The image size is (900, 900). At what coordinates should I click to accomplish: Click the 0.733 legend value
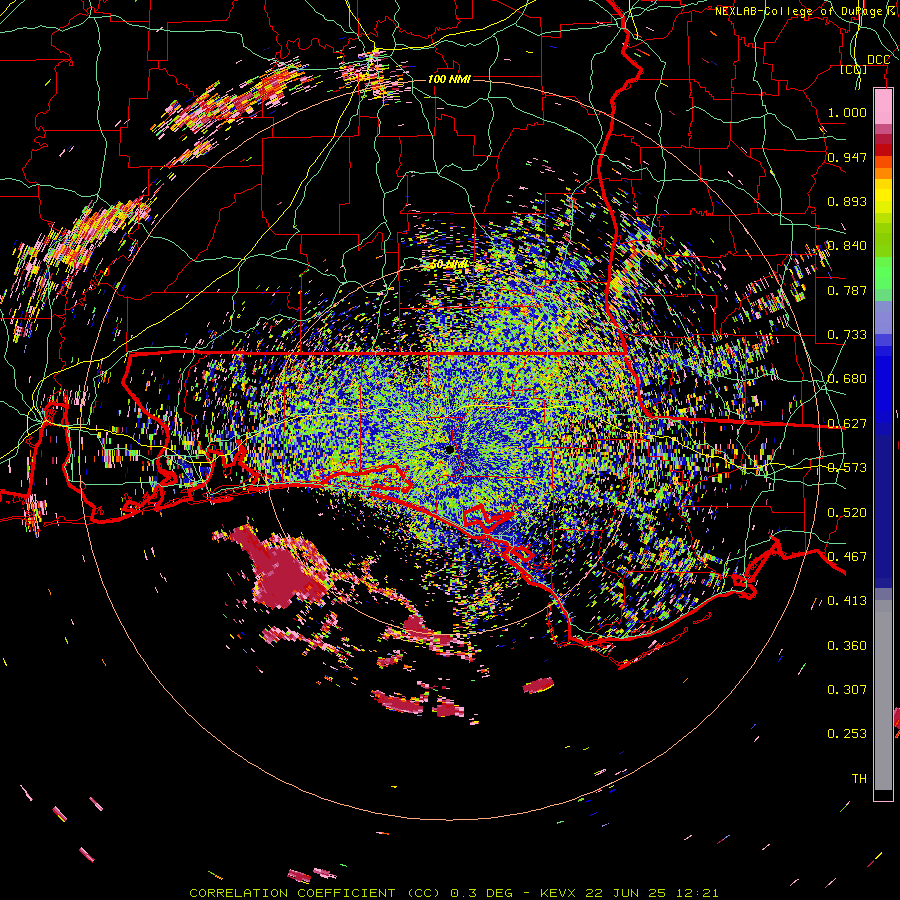[x=847, y=335]
